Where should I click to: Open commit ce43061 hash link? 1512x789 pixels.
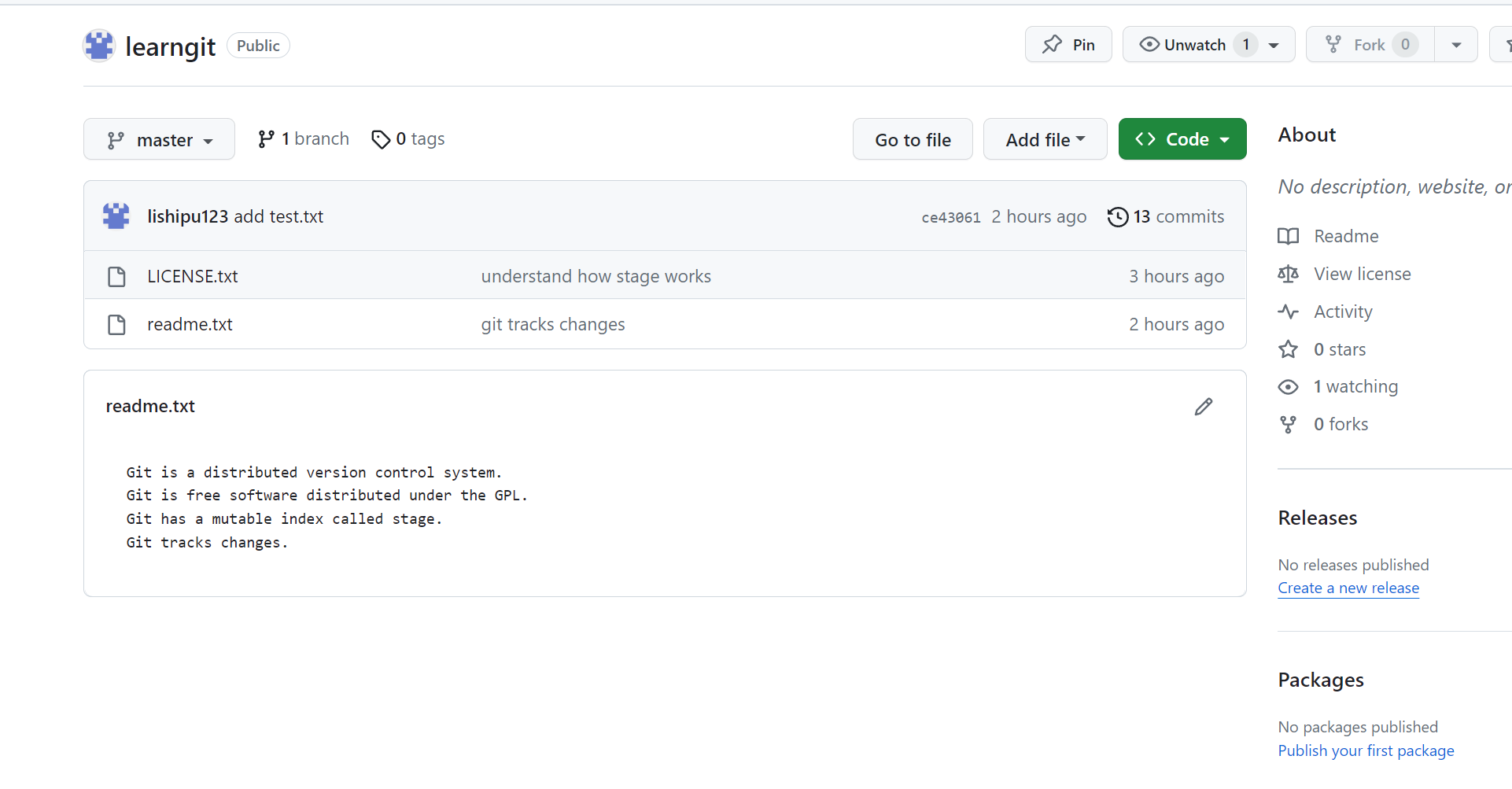click(950, 217)
